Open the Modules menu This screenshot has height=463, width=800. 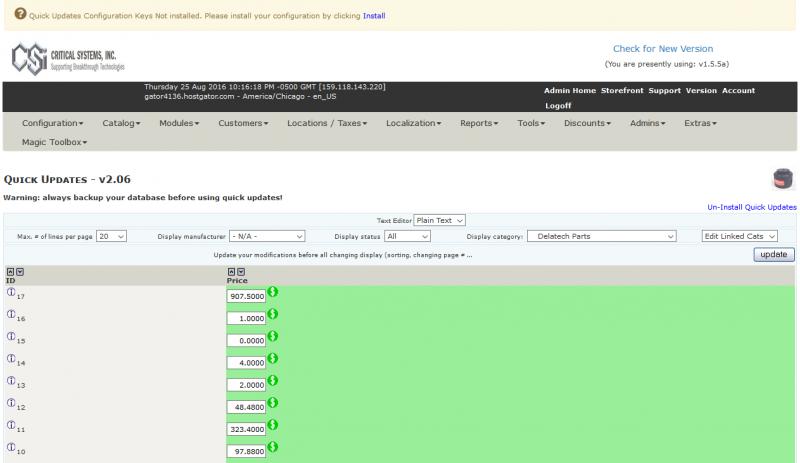pyautogui.click(x=179, y=123)
